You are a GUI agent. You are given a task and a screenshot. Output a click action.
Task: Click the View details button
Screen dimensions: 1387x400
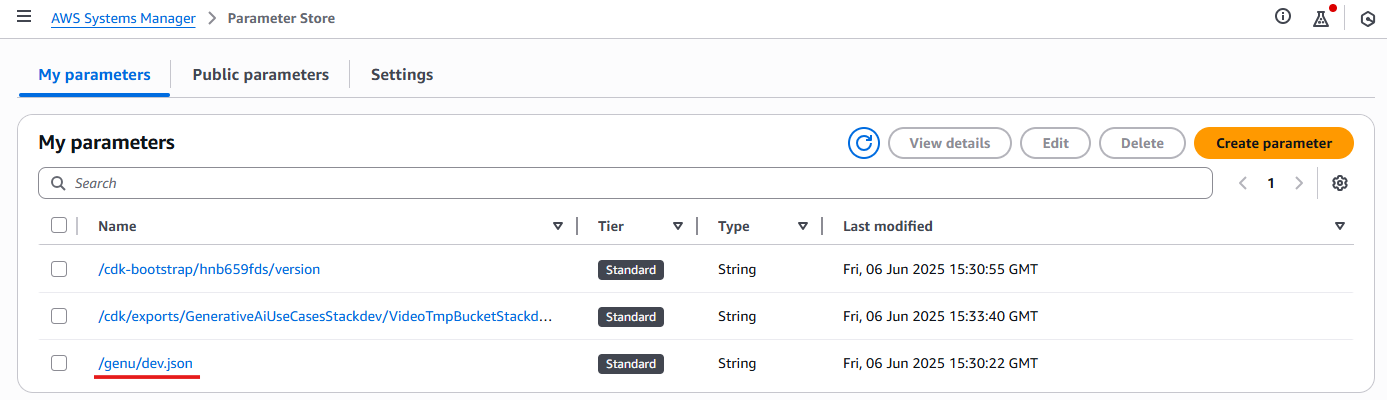[950, 143]
